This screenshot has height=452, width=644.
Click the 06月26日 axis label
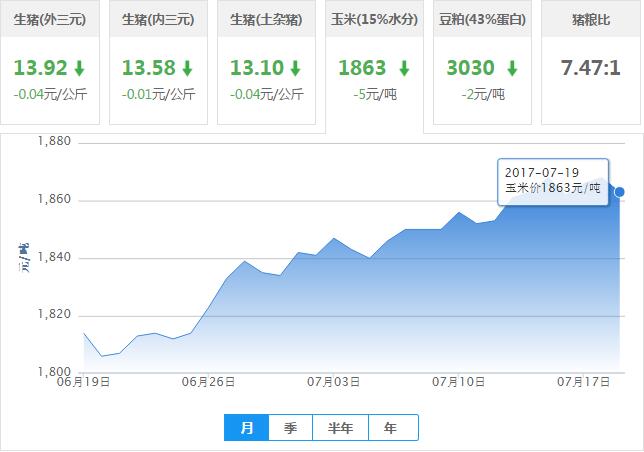(x=208, y=382)
